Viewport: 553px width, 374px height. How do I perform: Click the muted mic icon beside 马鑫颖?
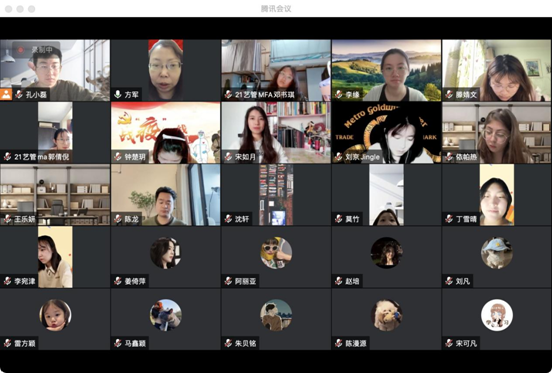pyautogui.click(x=118, y=343)
